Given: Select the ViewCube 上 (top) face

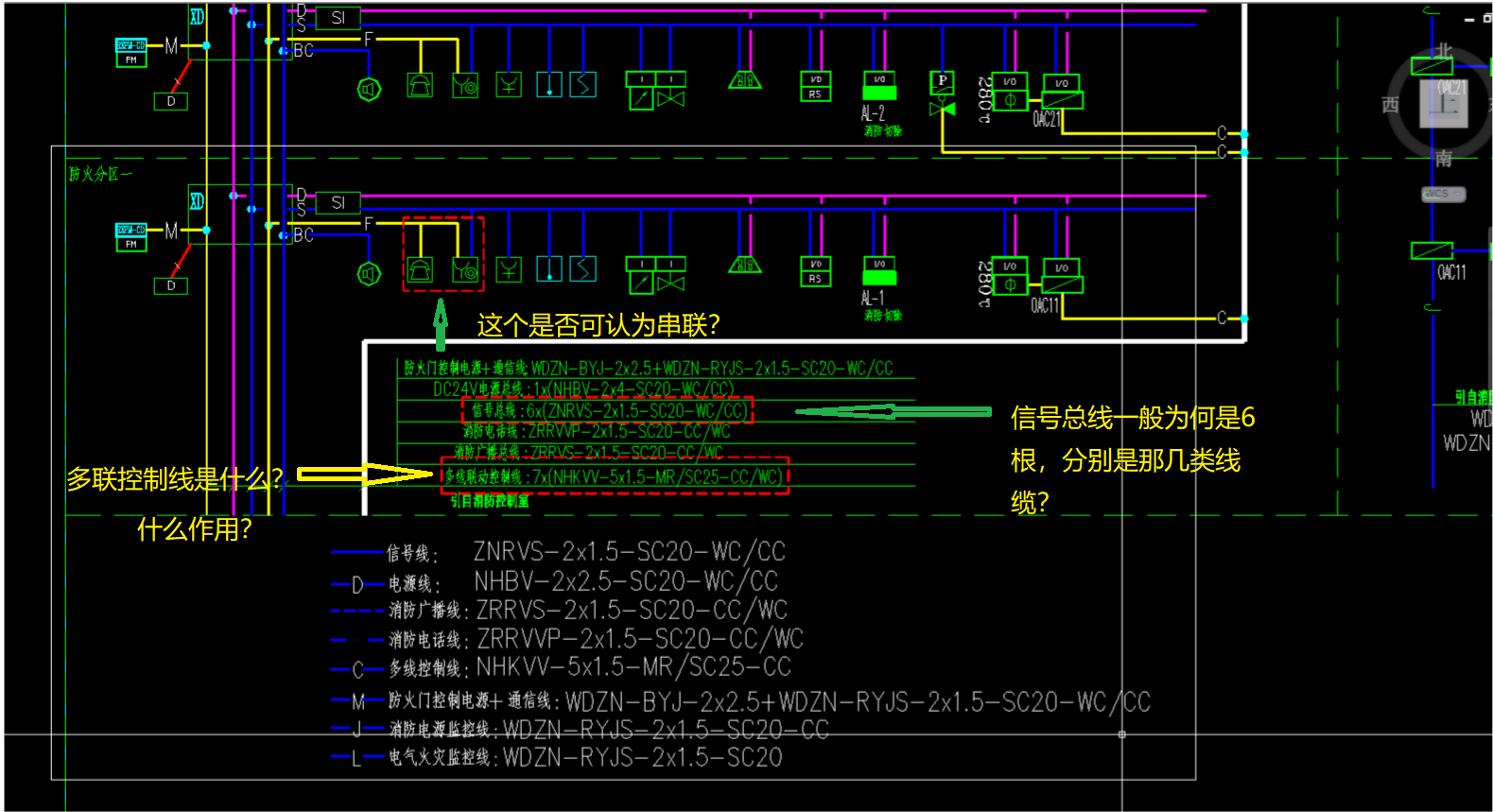Looking at the screenshot, I should coord(1444,103).
